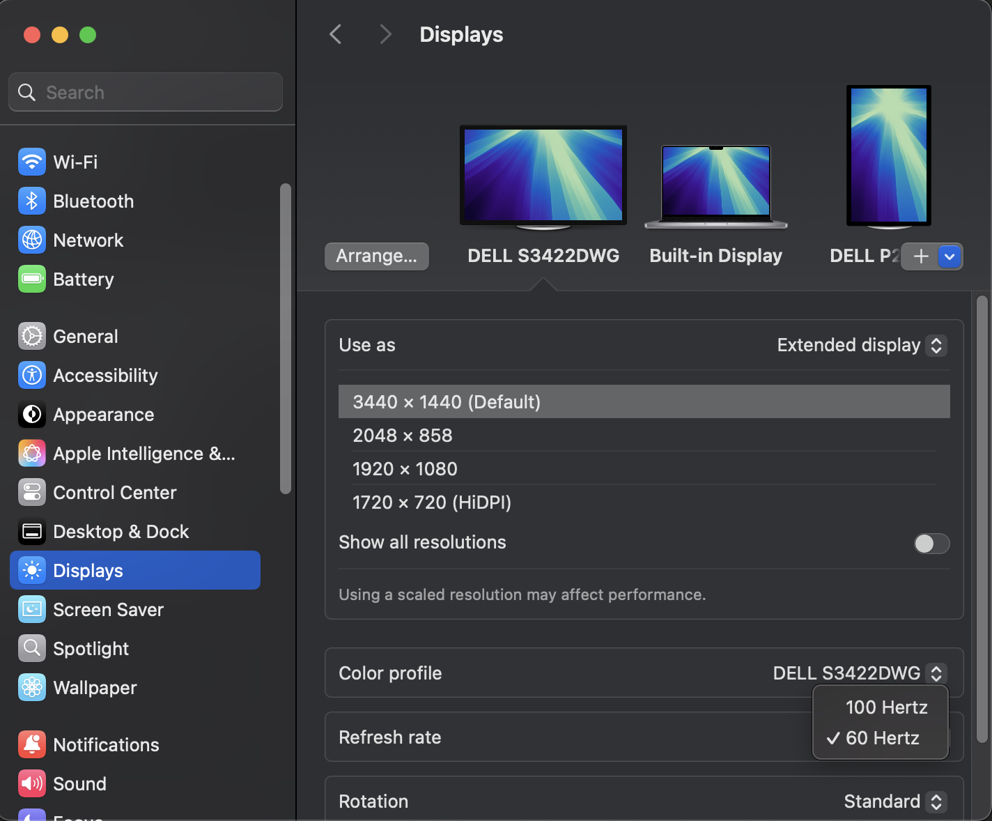The image size is (992, 821).
Task: Select Appearance in the sidebar
Action: [x=102, y=415]
